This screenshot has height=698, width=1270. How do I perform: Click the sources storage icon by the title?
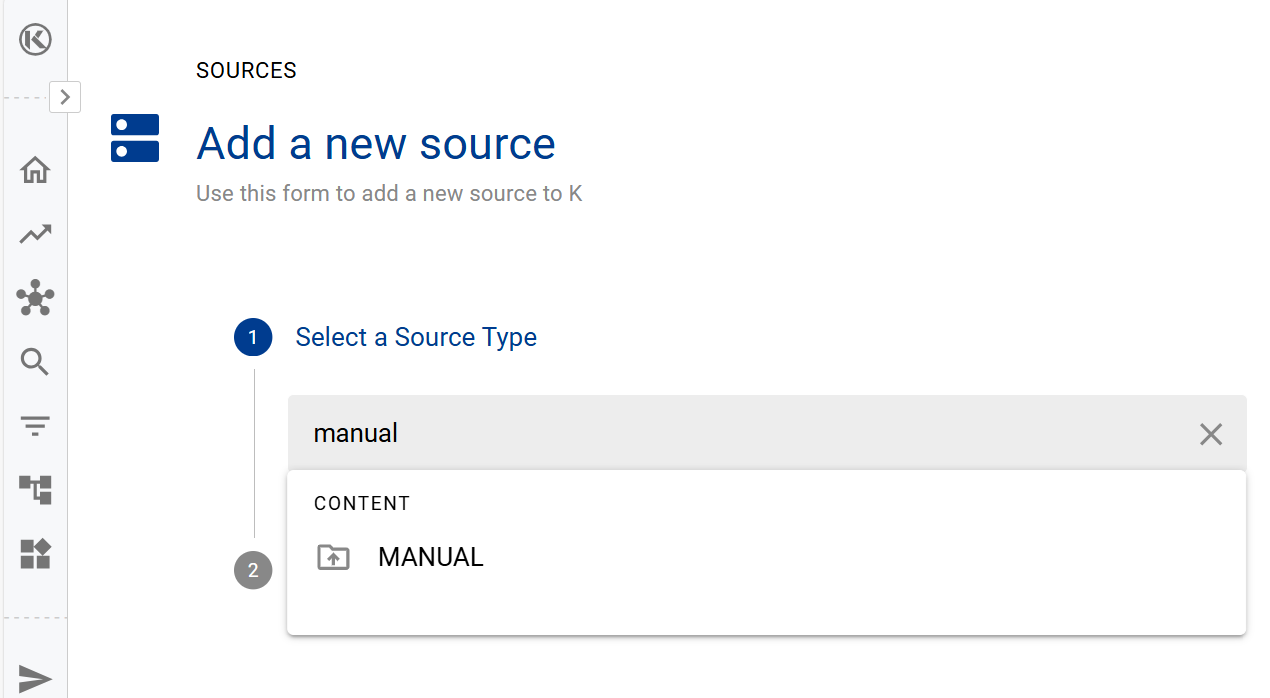click(x=135, y=138)
